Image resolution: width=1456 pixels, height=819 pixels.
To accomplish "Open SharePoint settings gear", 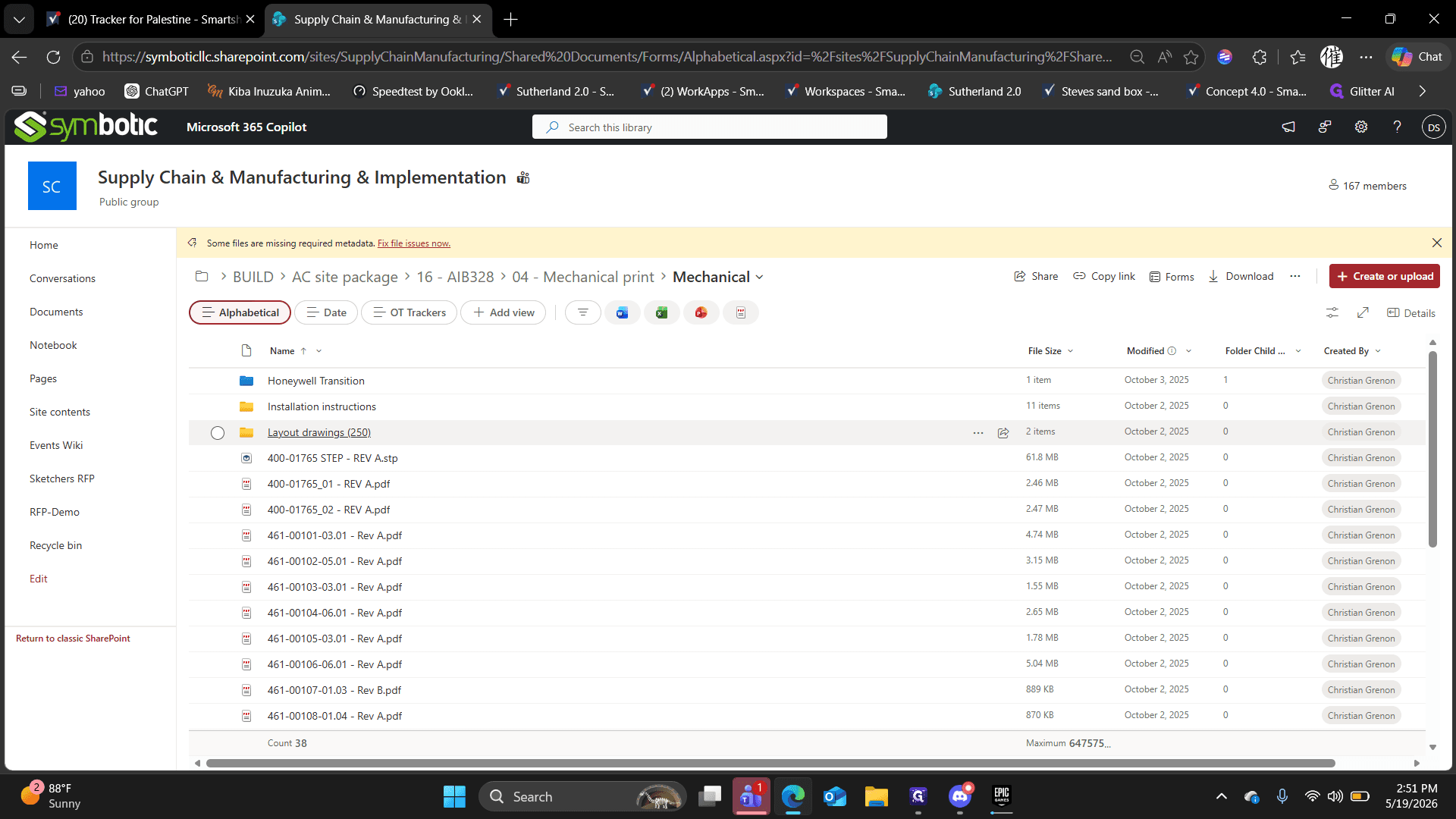I will pos(1361,127).
